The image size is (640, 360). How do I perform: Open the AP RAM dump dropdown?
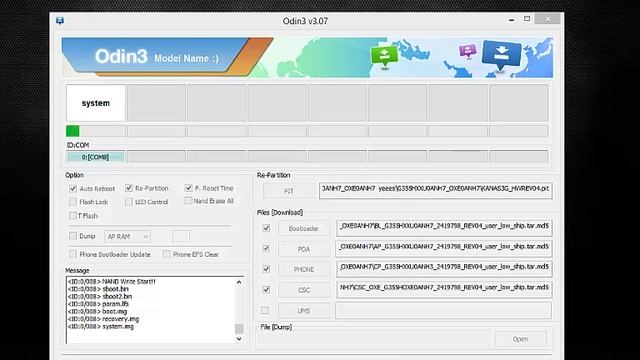click(128, 236)
